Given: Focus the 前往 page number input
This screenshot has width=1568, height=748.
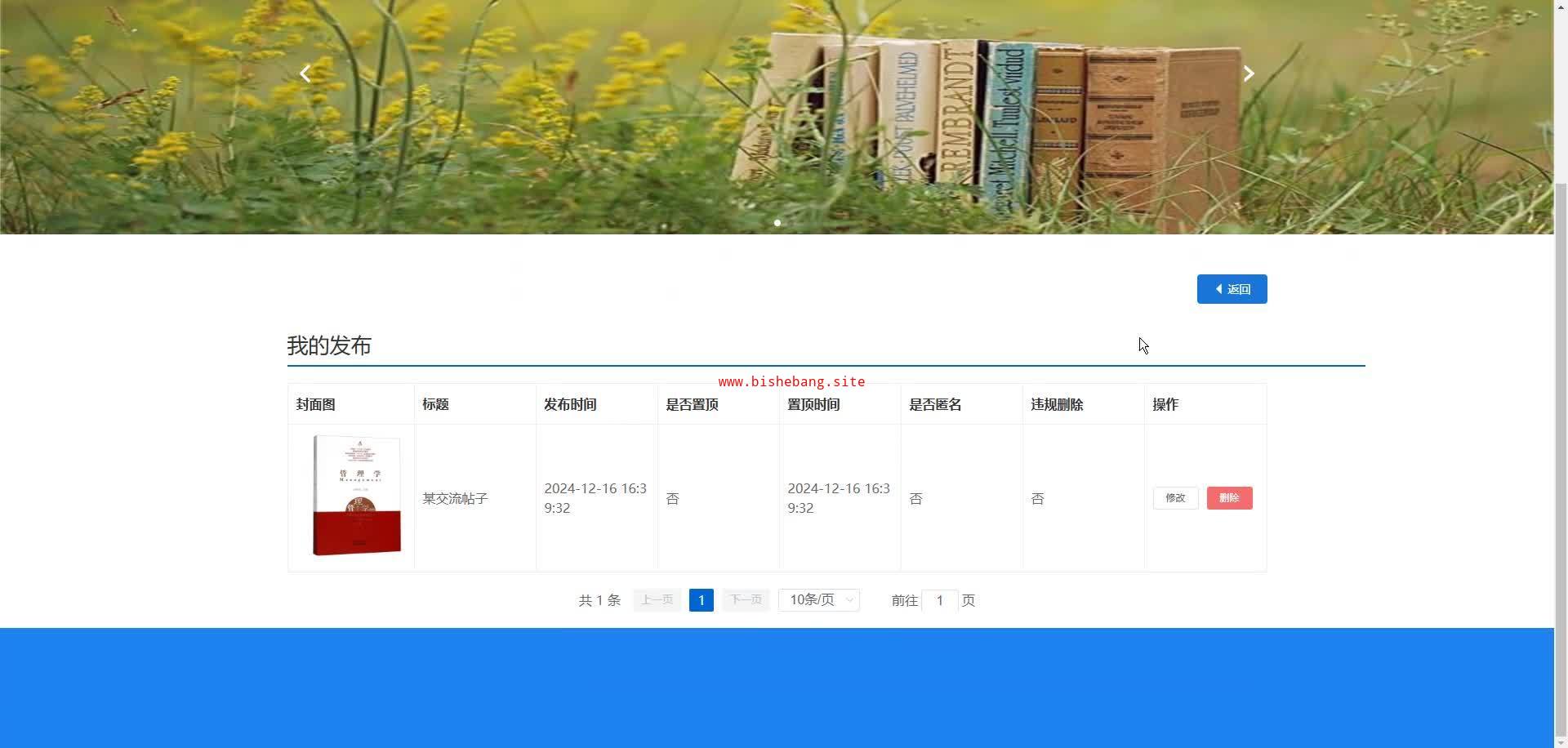Looking at the screenshot, I should click(940, 600).
